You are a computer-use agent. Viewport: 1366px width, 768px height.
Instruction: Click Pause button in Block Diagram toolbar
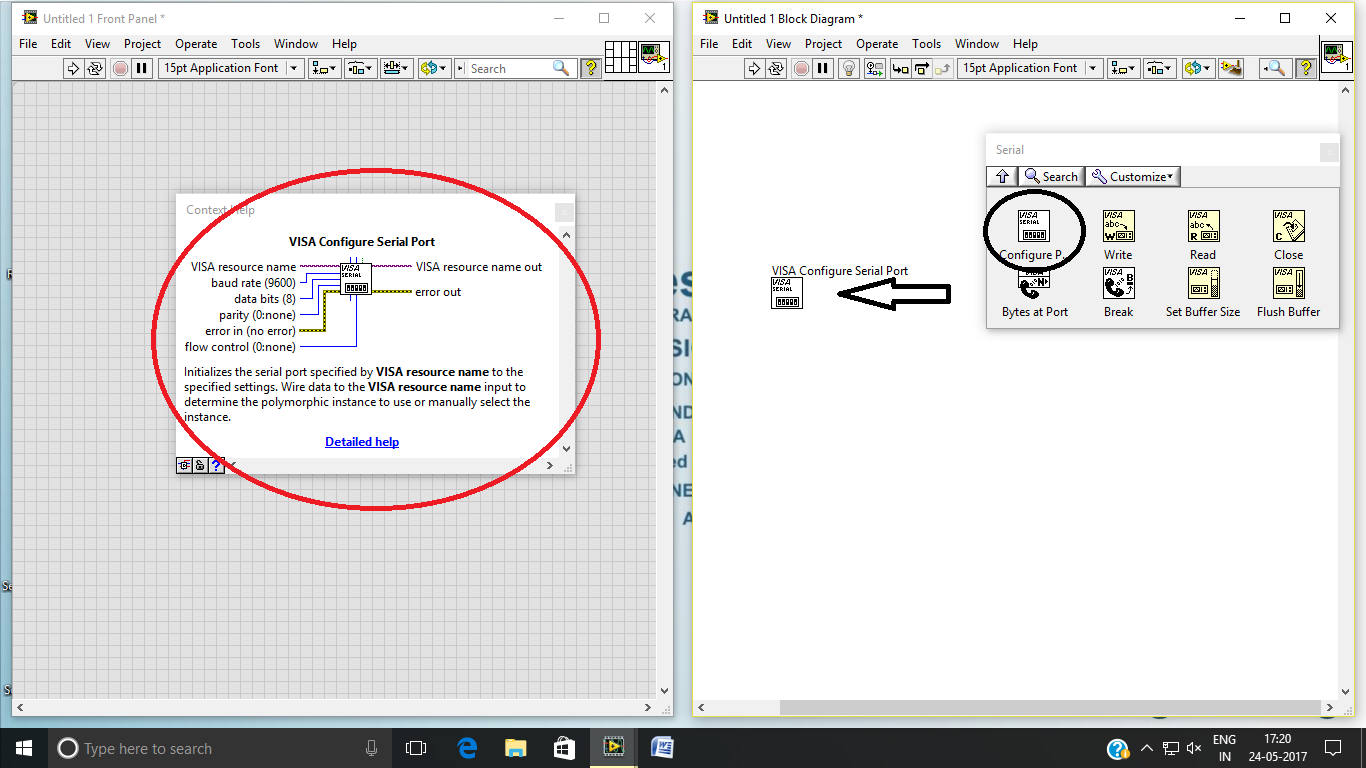coord(823,68)
